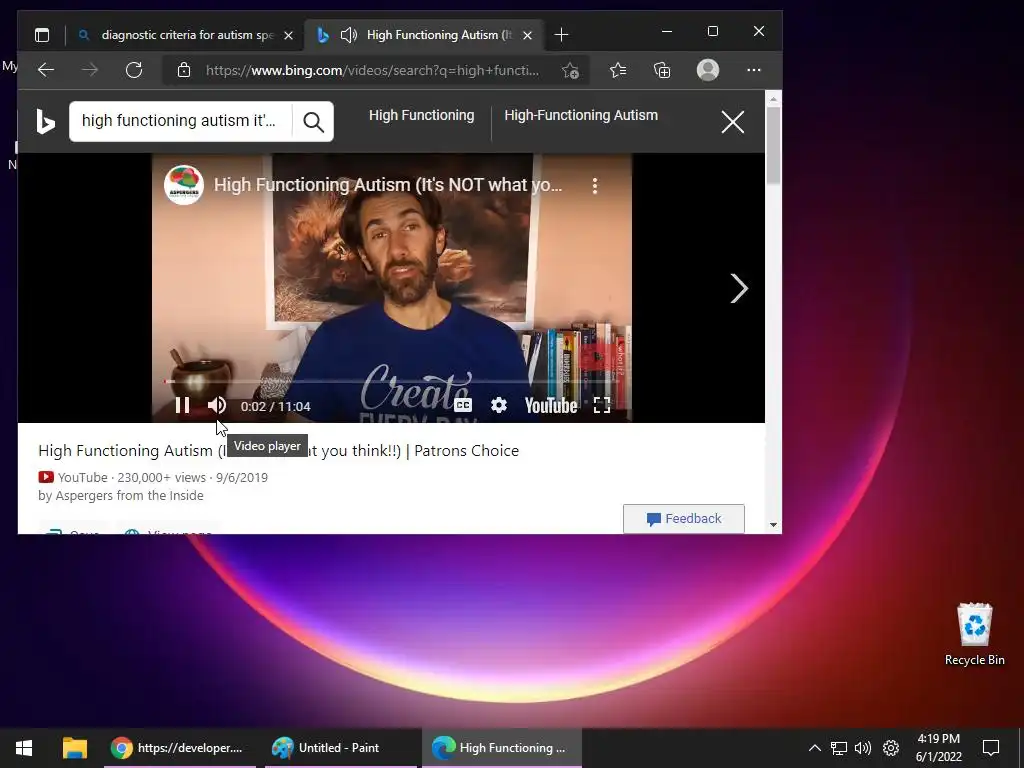Open video quality settings gear
1024x768 pixels.
click(x=499, y=406)
